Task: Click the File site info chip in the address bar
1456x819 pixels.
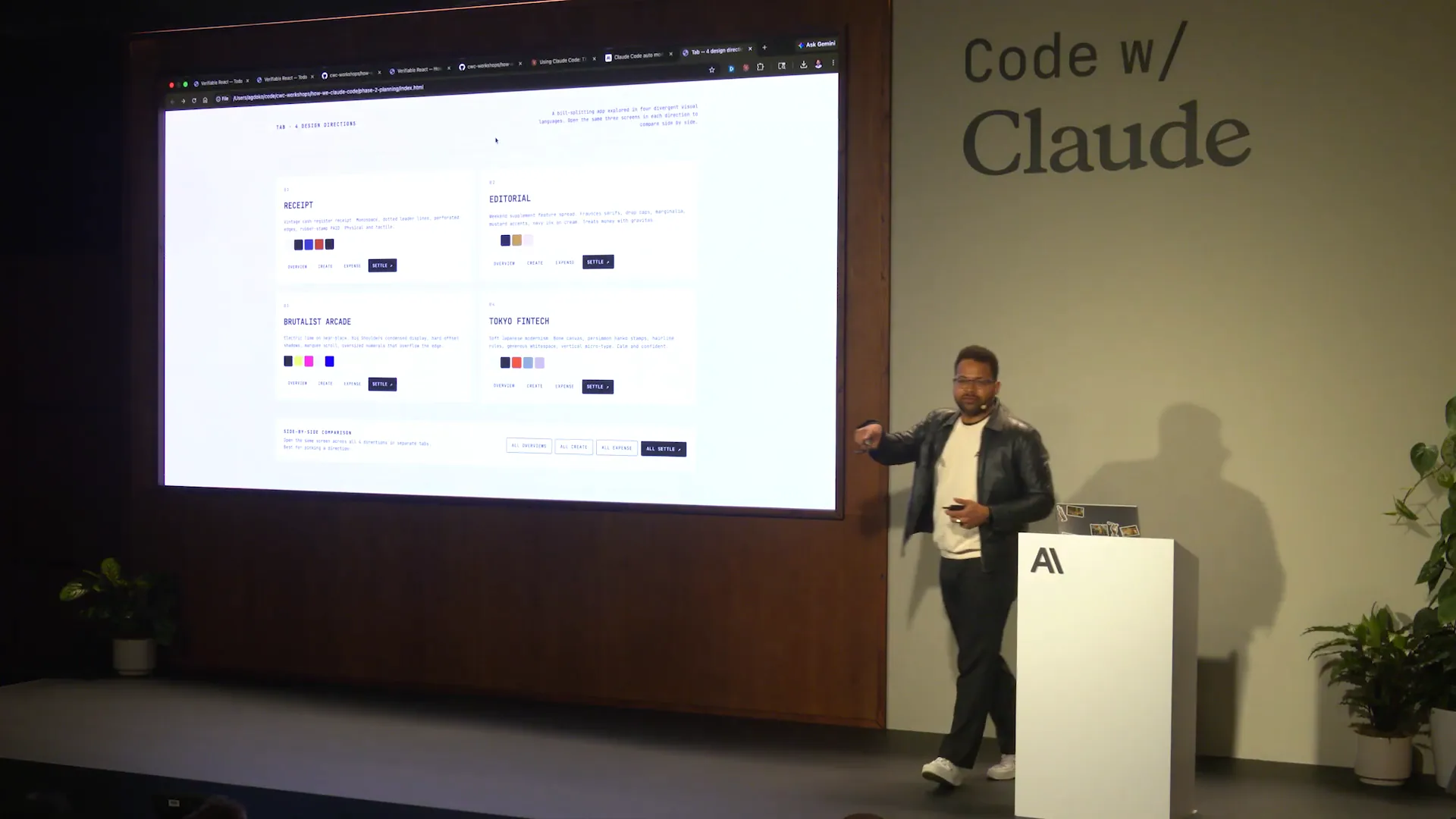Action: [x=222, y=99]
